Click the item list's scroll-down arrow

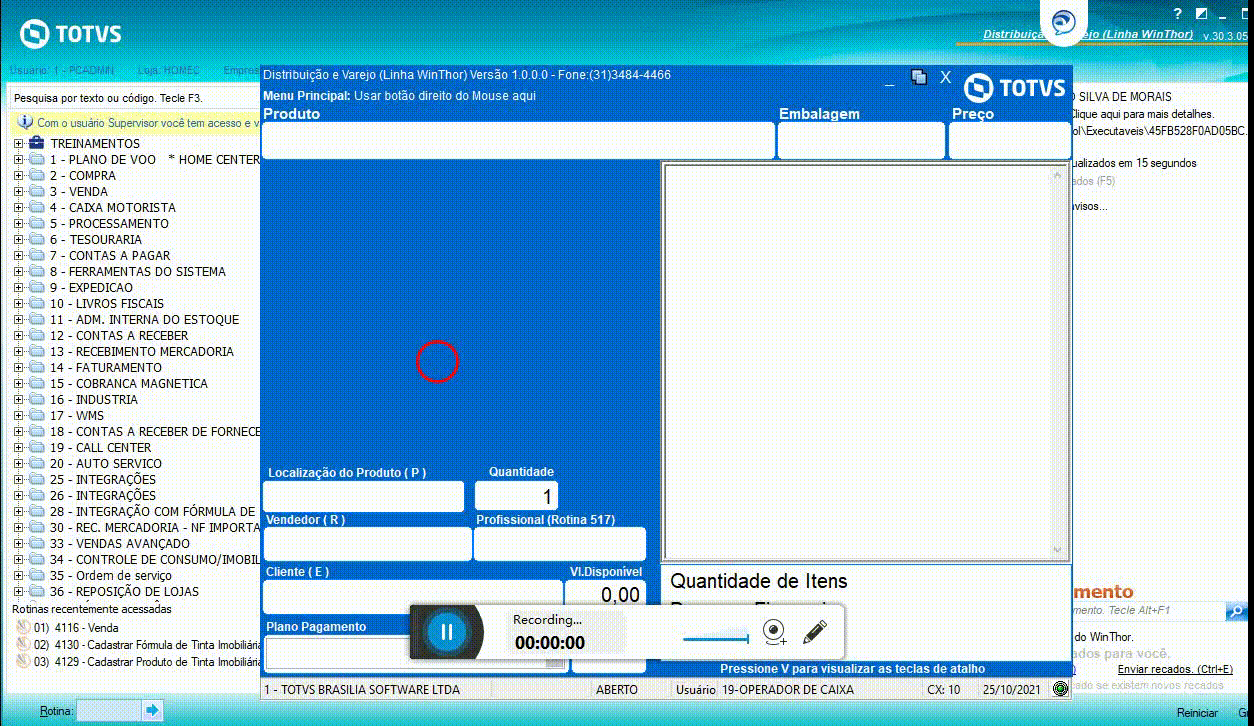tap(1059, 549)
